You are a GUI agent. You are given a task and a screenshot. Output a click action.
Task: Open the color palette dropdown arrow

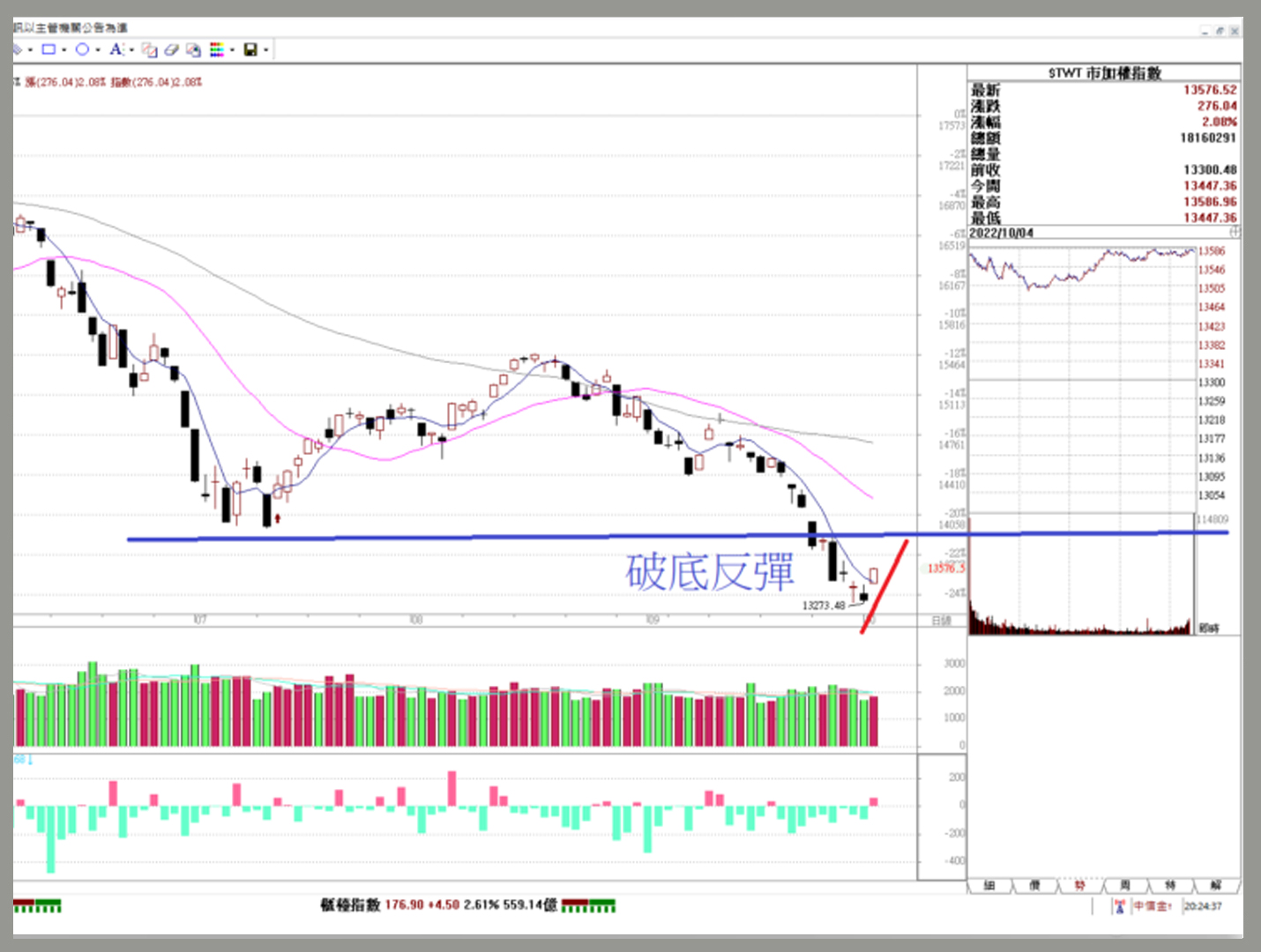tap(232, 50)
